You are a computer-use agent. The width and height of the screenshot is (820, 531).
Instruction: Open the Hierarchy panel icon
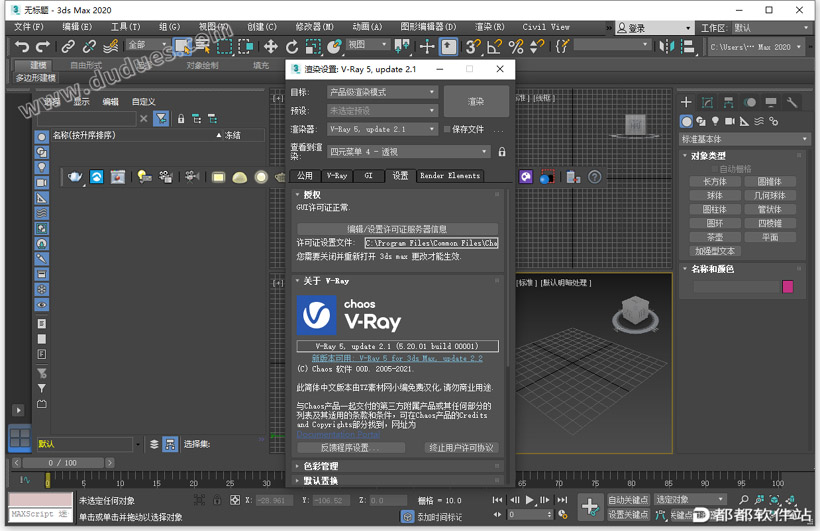pos(728,102)
